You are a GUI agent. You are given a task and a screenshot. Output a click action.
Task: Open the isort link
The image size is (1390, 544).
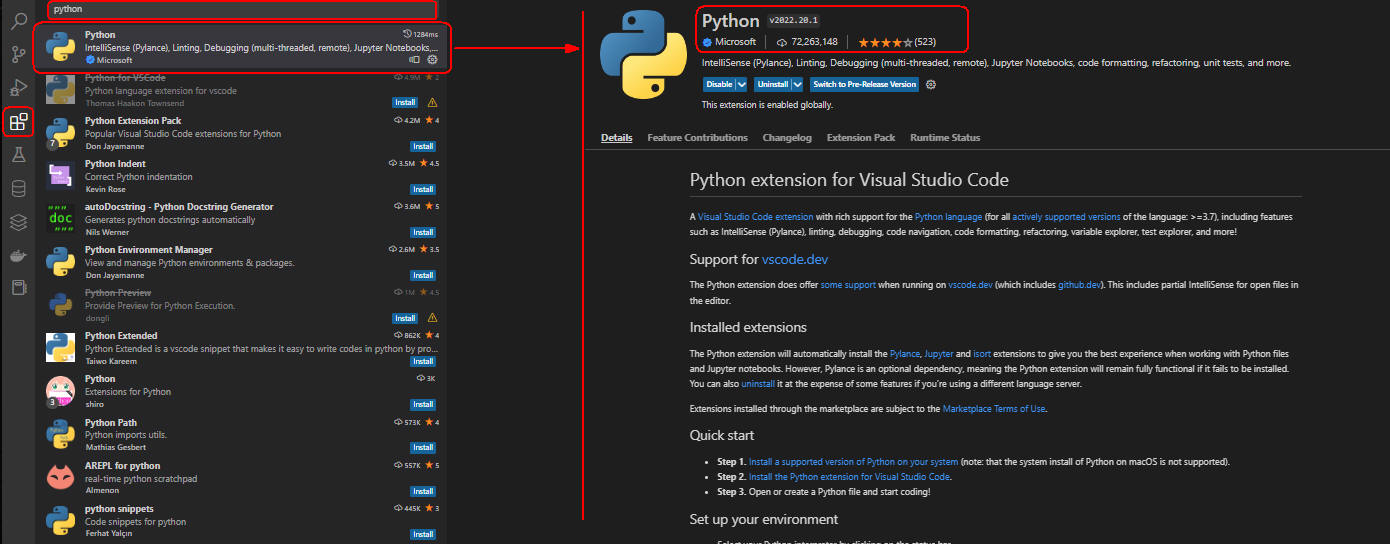point(982,354)
